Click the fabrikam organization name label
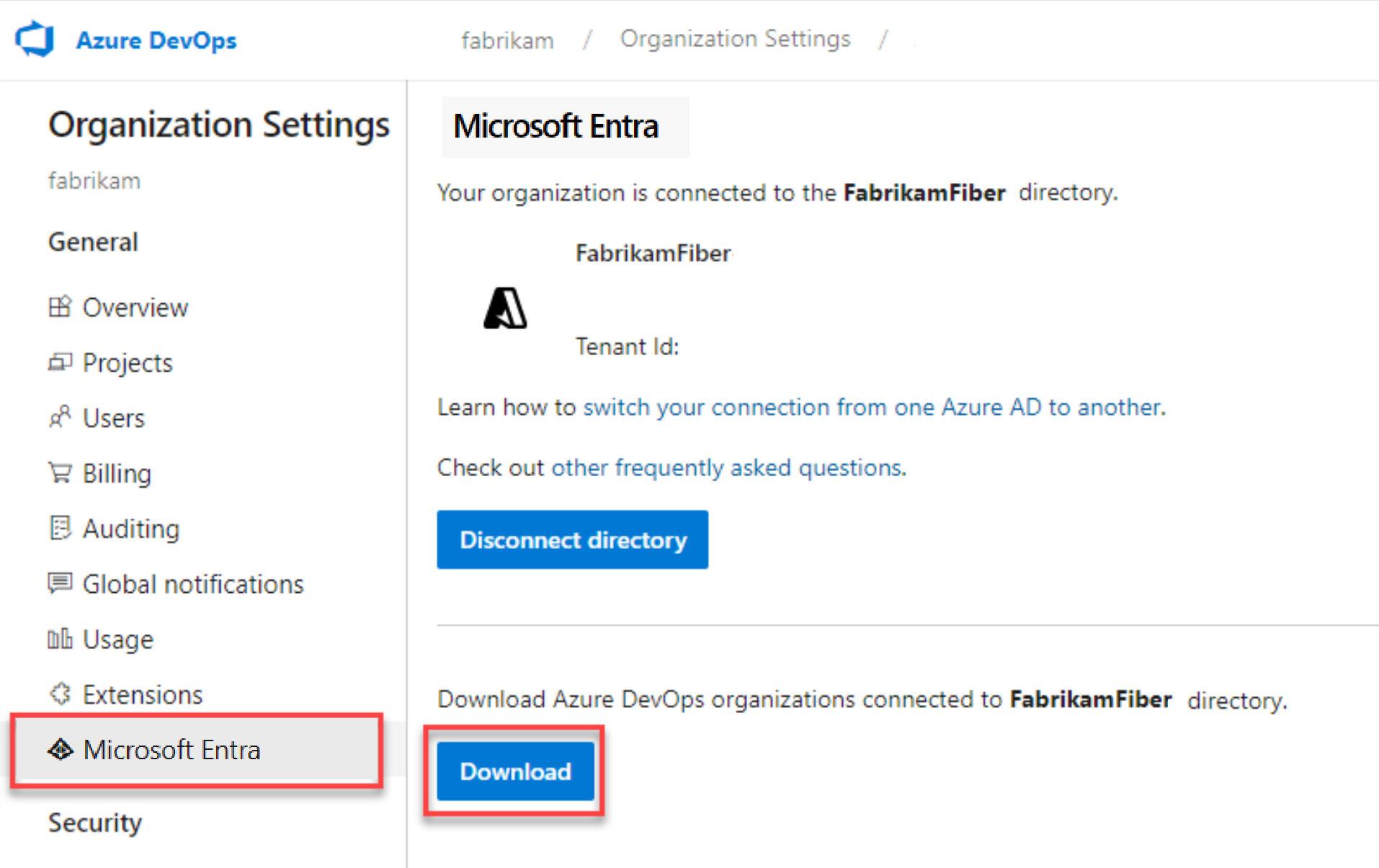 94,180
